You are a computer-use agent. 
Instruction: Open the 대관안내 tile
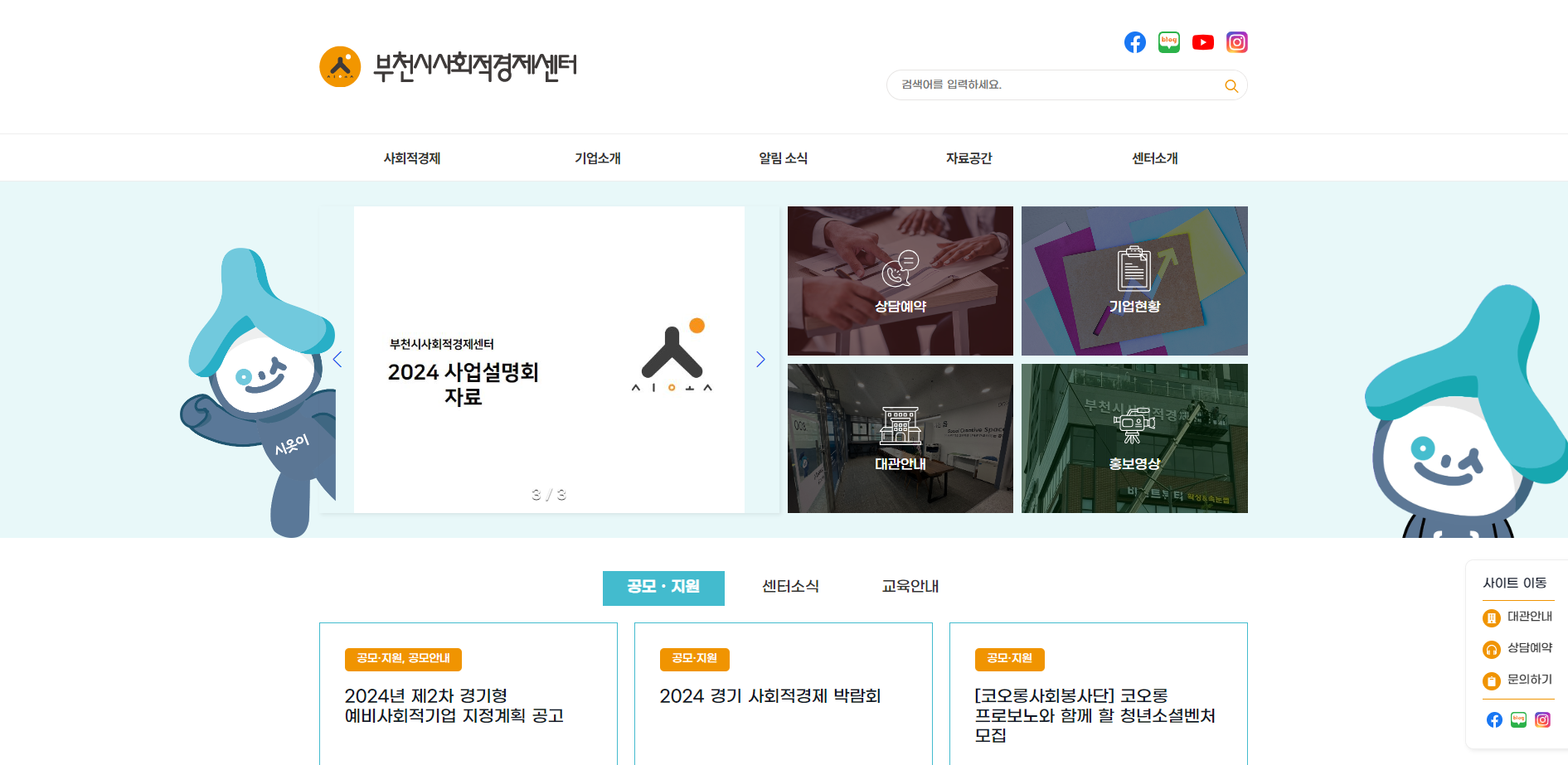[x=901, y=438]
